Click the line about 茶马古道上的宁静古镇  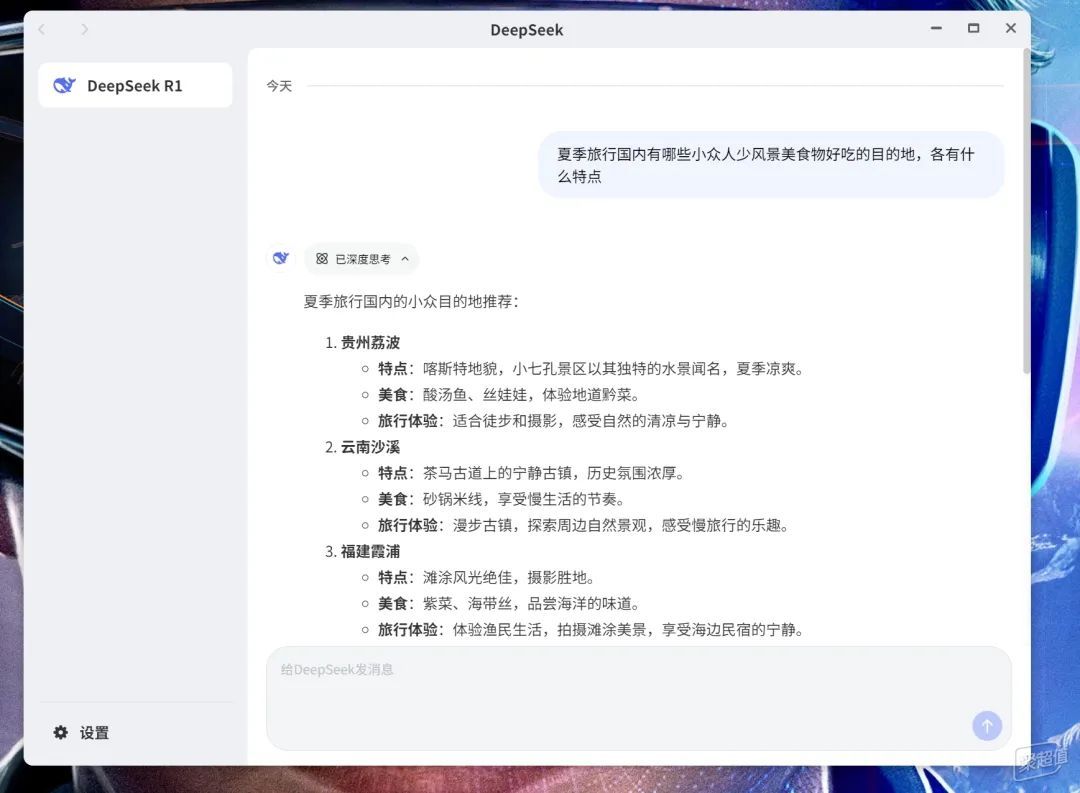[x=530, y=473]
